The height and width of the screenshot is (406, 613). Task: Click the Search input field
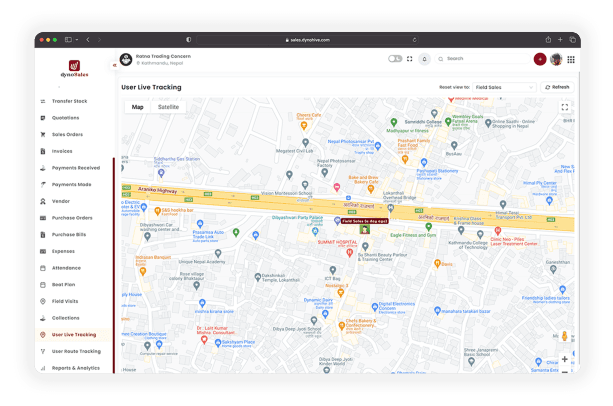click(x=482, y=59)
